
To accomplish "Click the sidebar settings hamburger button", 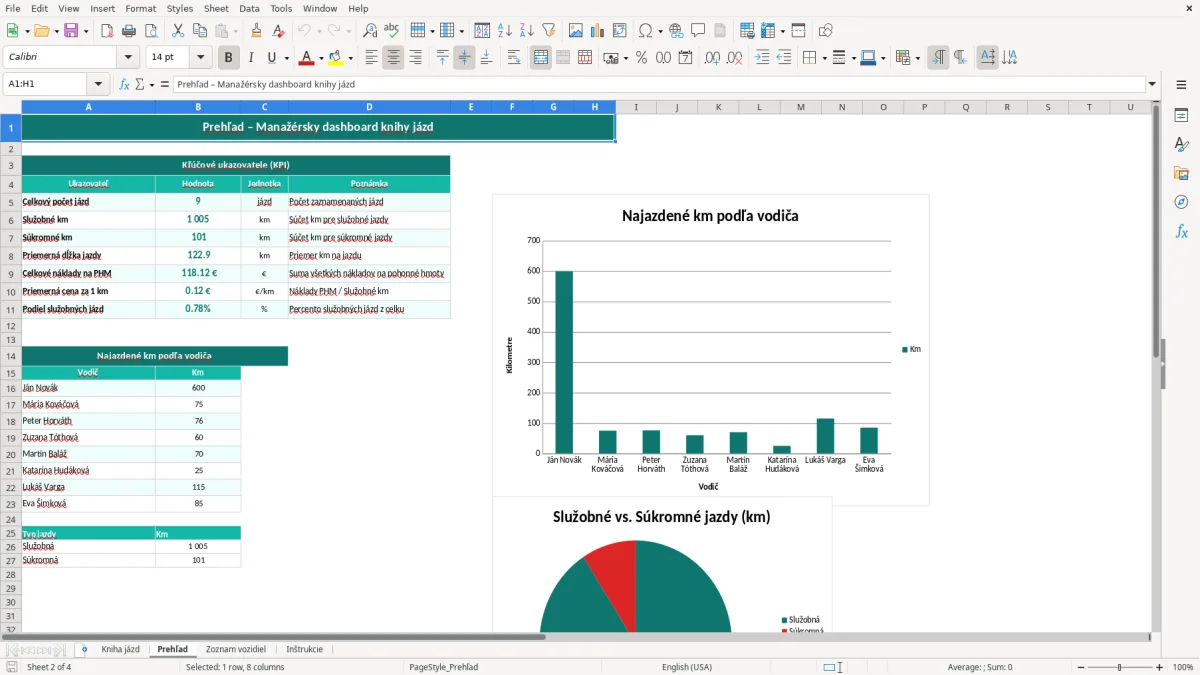I will 1181,85.
